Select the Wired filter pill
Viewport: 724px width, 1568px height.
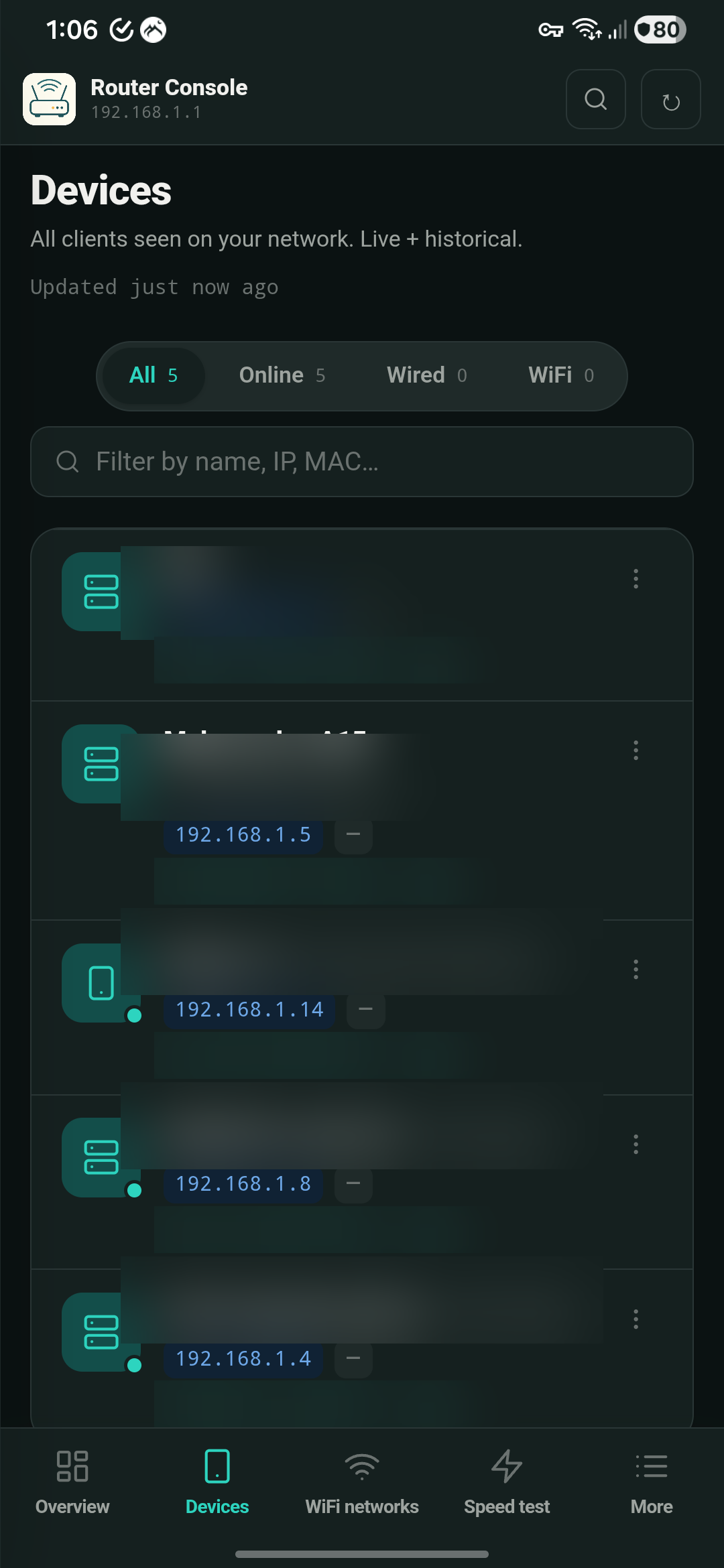coord(427,375)
